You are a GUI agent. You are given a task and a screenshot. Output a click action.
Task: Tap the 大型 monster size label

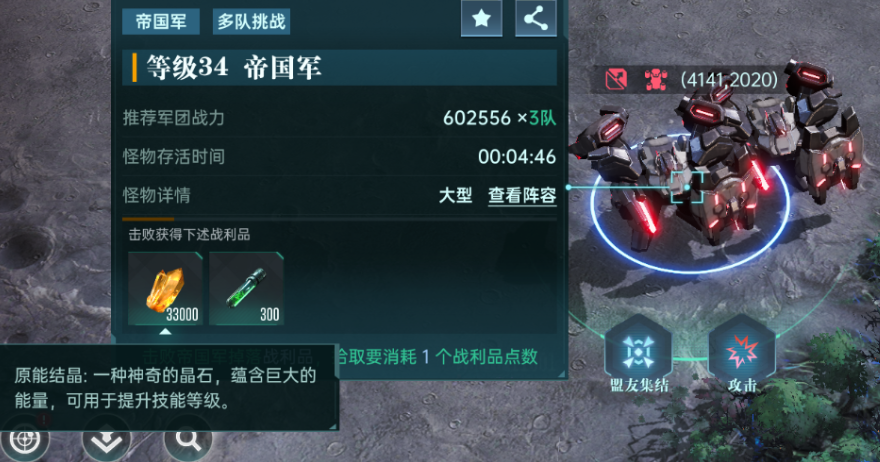point(455,195)
